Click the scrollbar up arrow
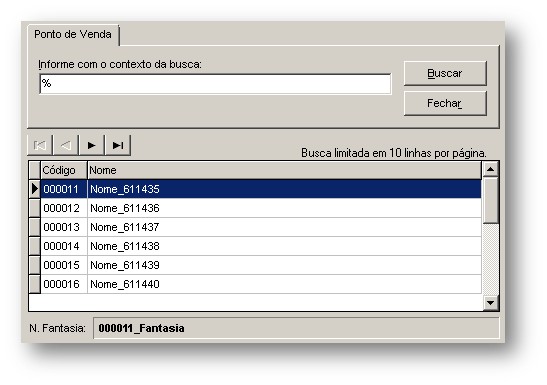 tap(490, 169)
